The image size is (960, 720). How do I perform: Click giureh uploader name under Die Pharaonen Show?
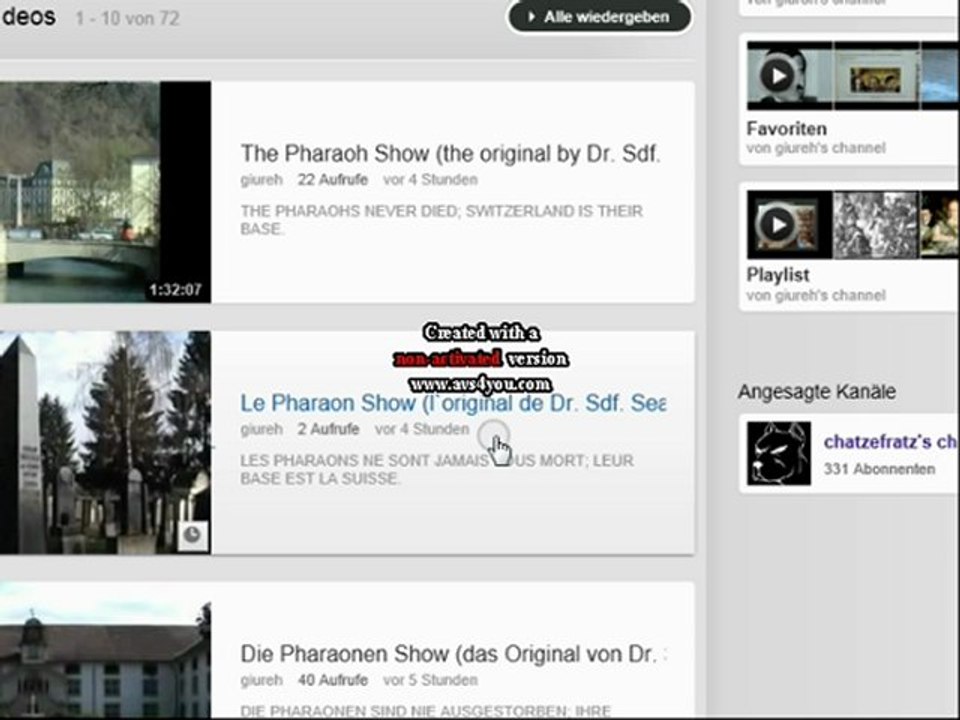click(261, 680)
